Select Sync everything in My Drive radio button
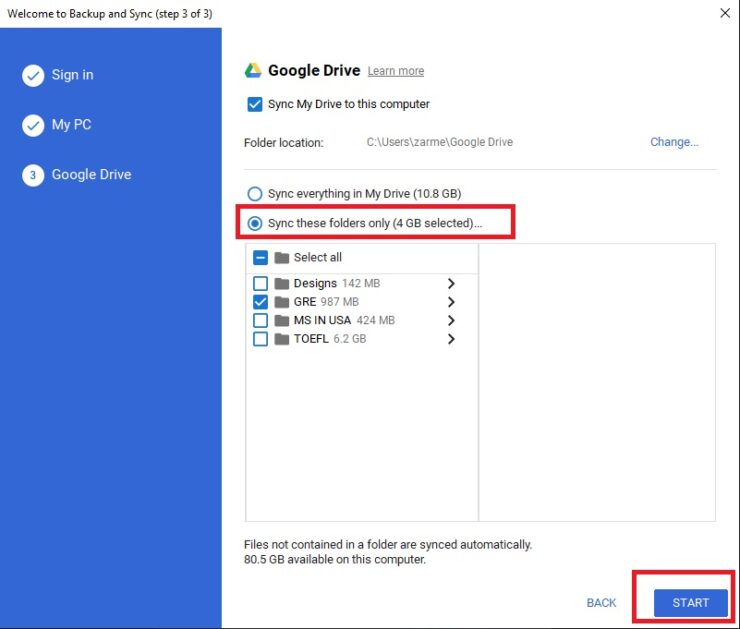The width and height of the screenshot is (740, 629). pyautogui.click(x=255, y=194)
